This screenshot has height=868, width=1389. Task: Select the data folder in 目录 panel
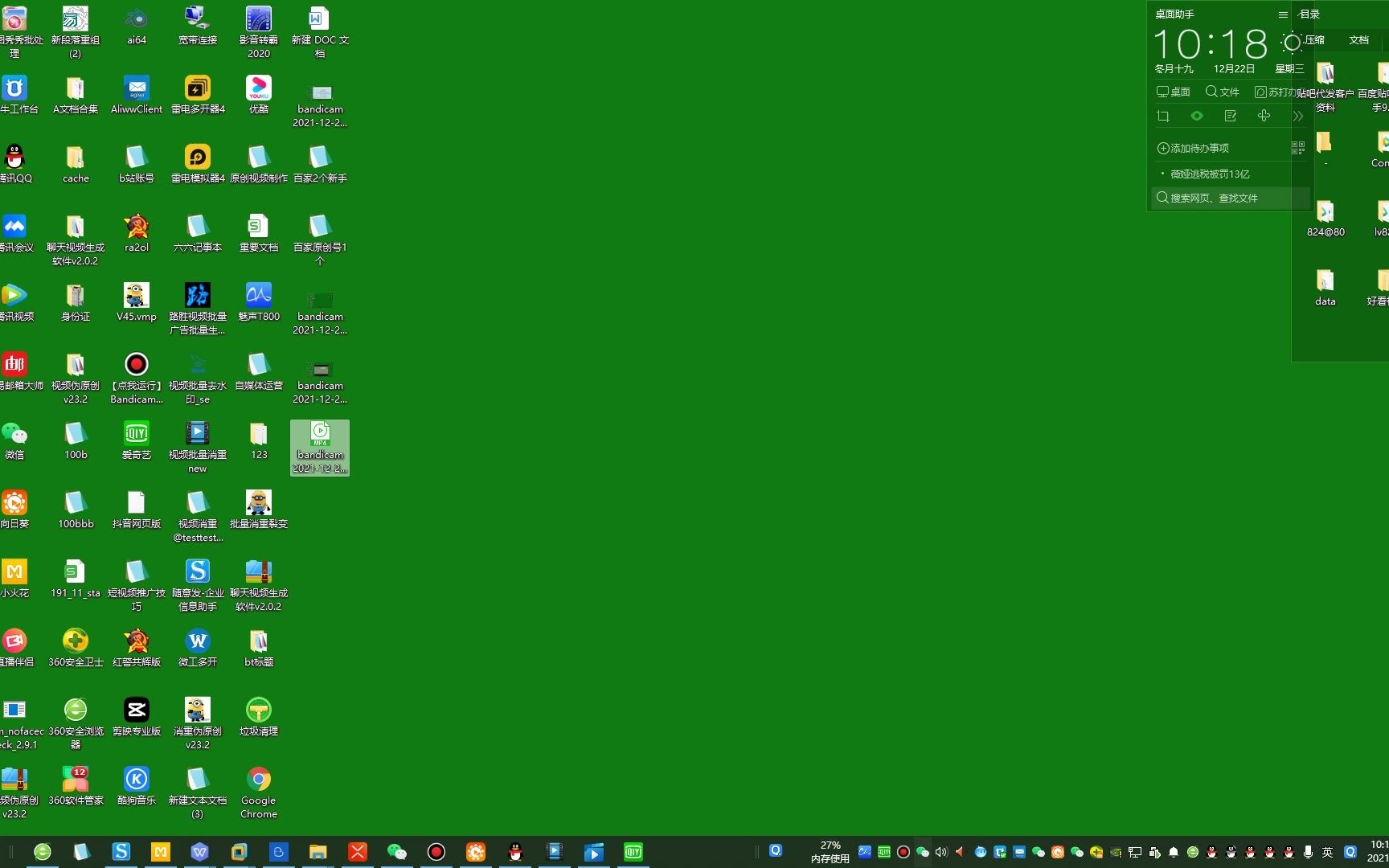point(1325,288)
